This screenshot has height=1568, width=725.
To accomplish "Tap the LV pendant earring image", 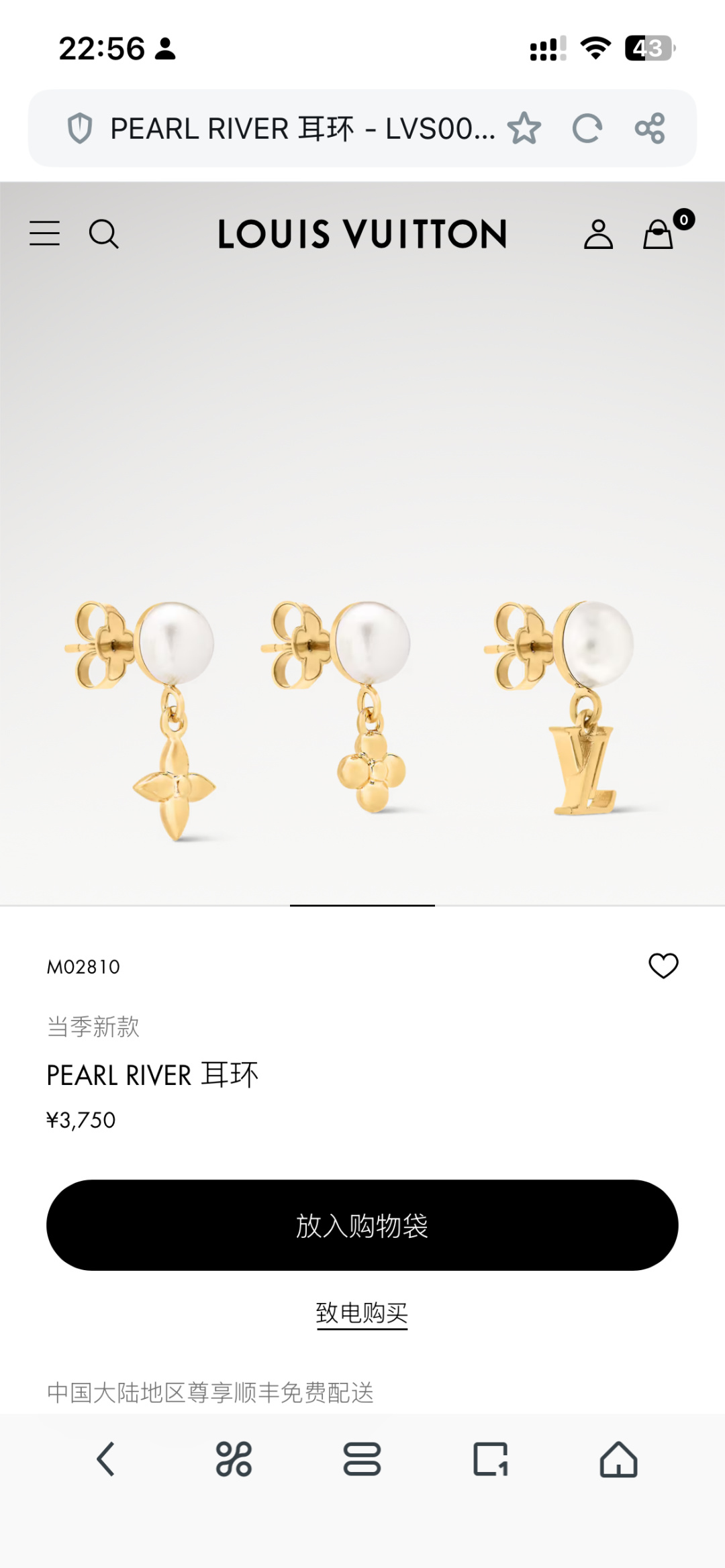I will [x=561, y=708].
